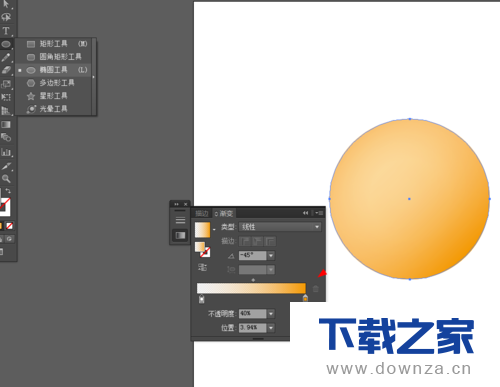Choose Flare Tool (光晕工具) from flyout
Image resolution: width=500 pixels, height=387 pixels.
coord(54,109)
